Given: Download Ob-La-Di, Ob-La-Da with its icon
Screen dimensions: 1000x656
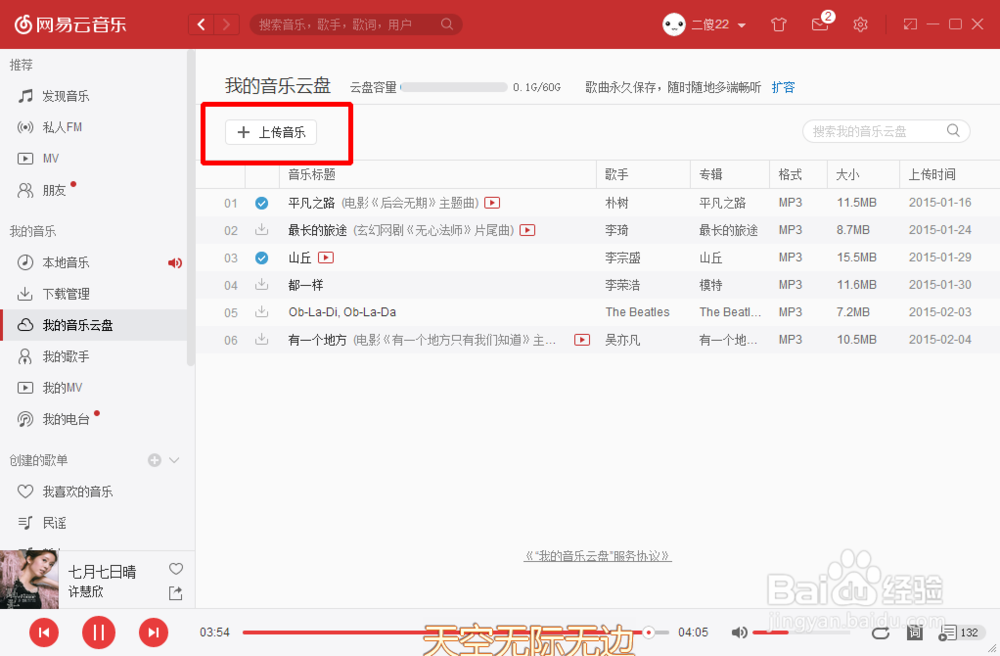Looking at the screenshot, I should (x=261, y=312).
